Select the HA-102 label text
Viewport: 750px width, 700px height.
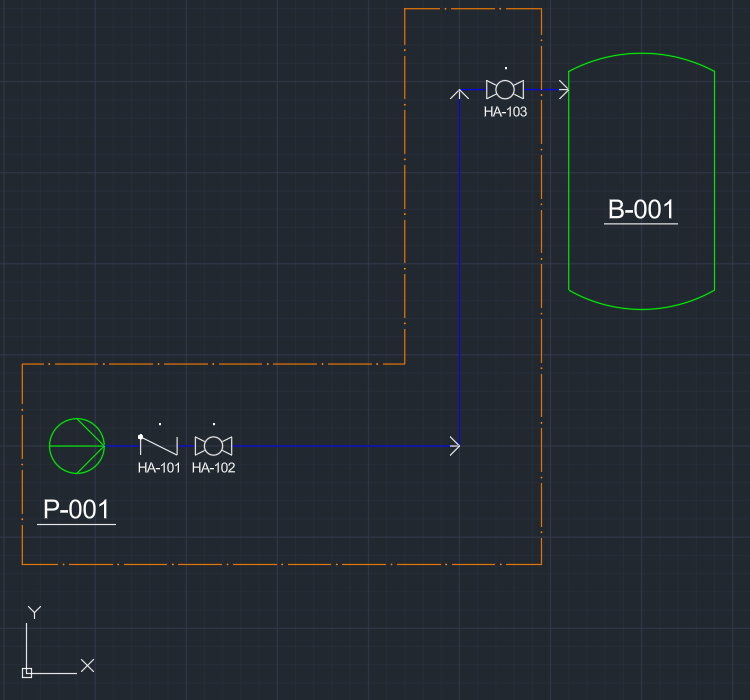(x=213, y=468)
